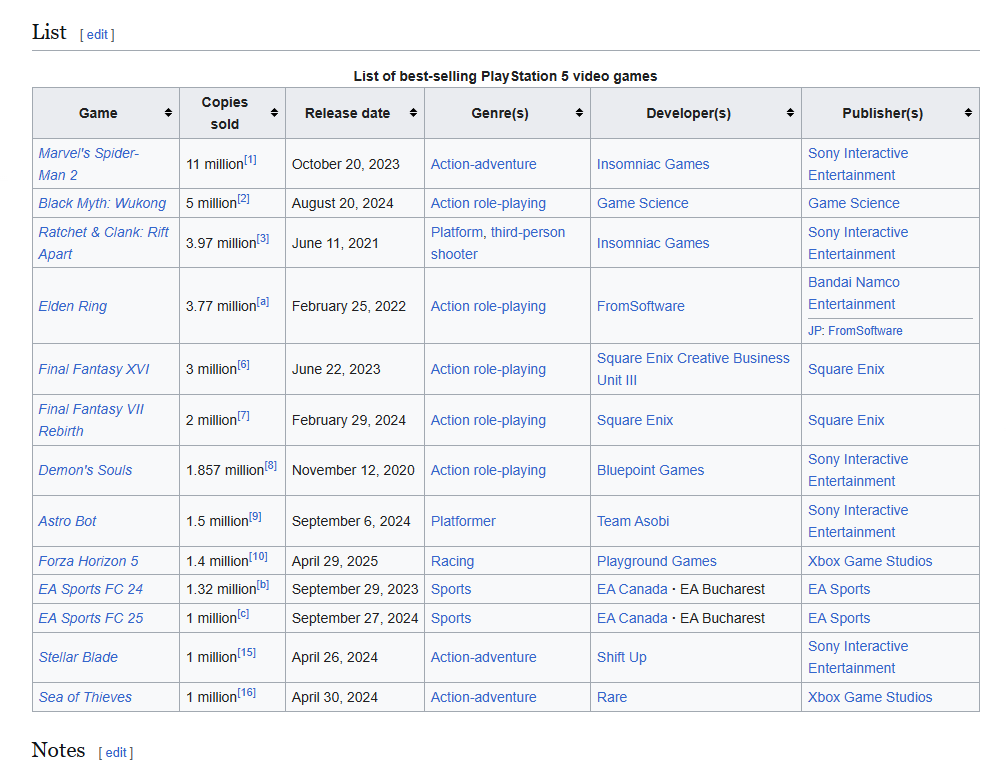The width and height of the screenshot is (1006, 767).
Task: Open the Racing genre link
Action: [452, 561]
